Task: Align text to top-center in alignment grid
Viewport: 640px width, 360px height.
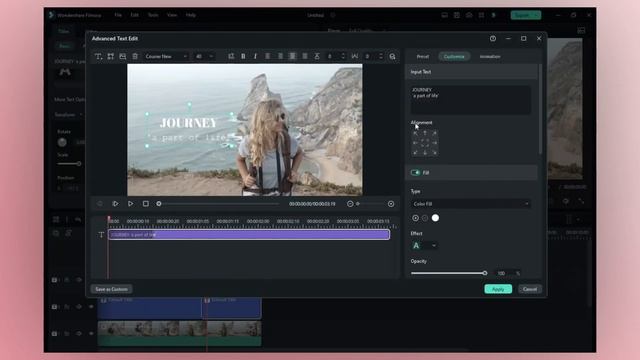Action: [425, 133]
